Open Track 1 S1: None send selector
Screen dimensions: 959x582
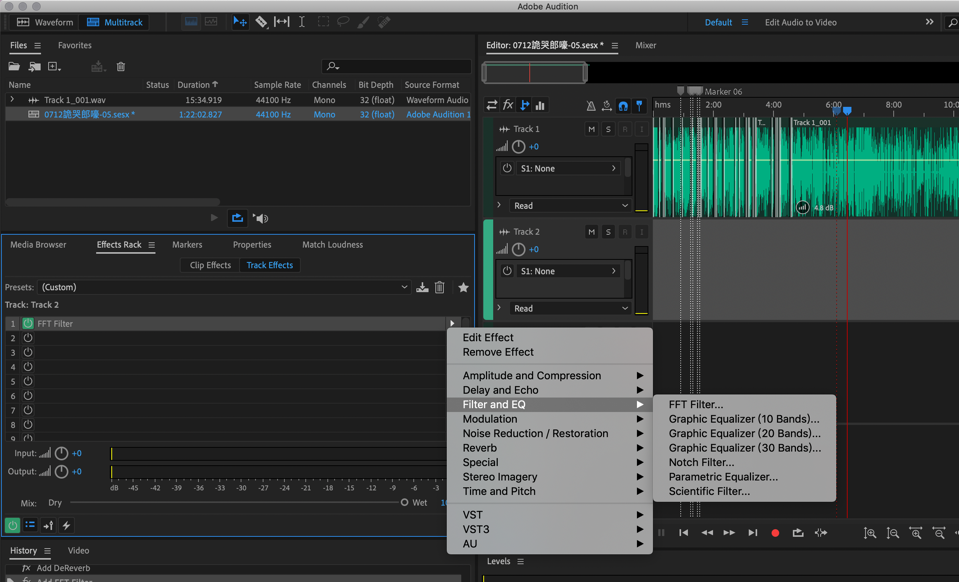(x=569, y=168)
